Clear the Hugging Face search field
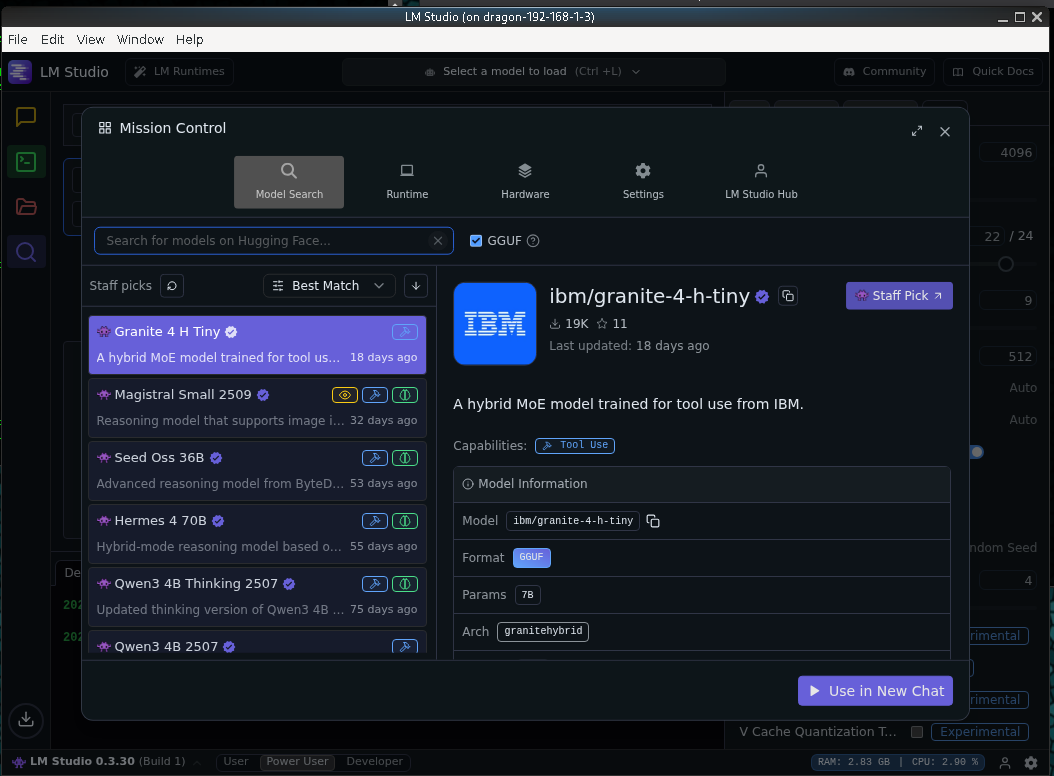The image size is (1054, 776). [x=437, y=241]
